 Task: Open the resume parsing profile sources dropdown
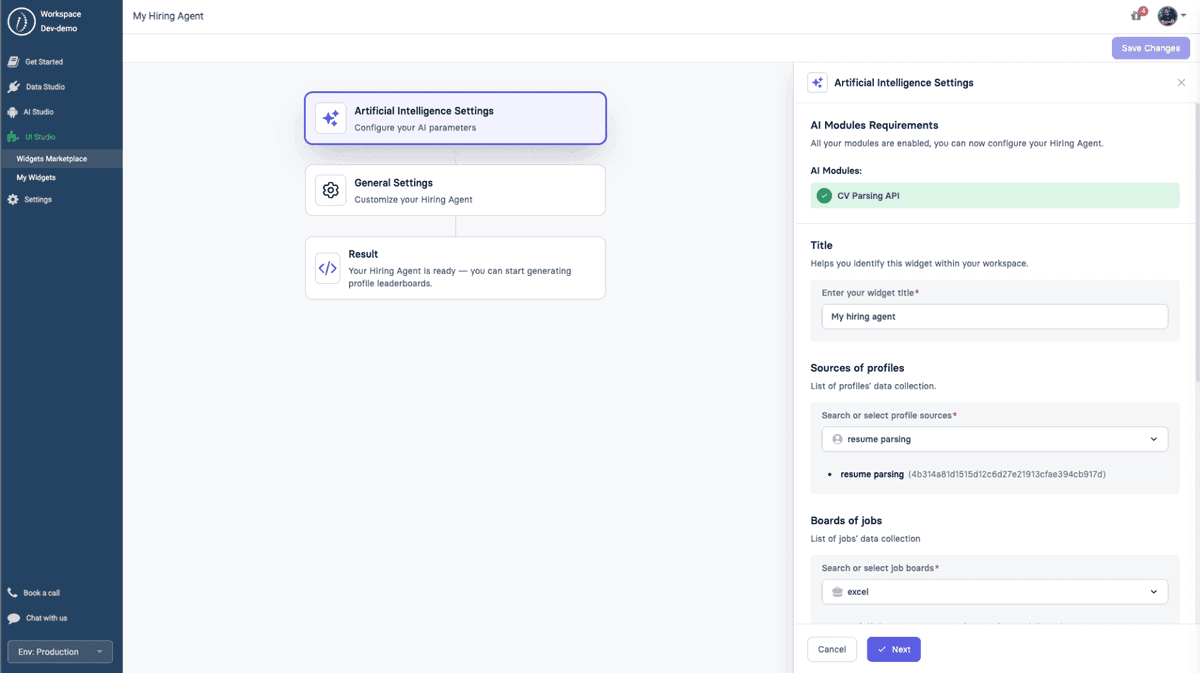click(994, 438)
